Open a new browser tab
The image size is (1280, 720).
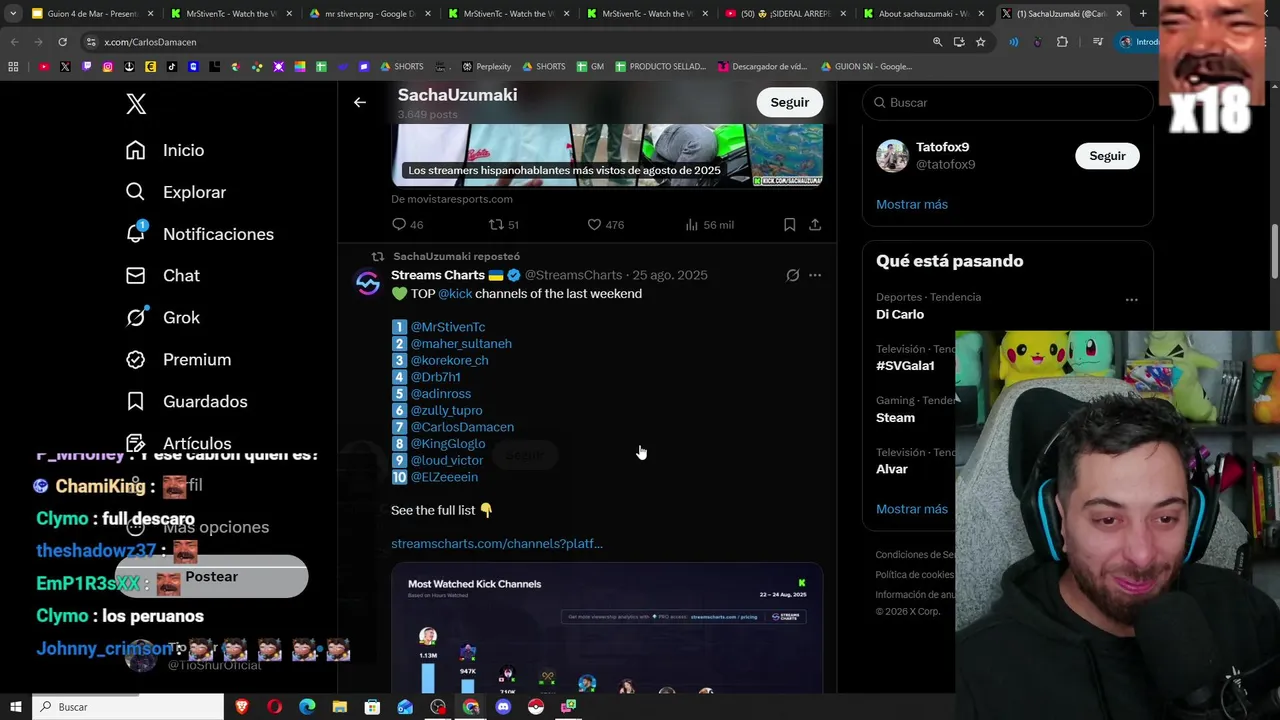1143,14
